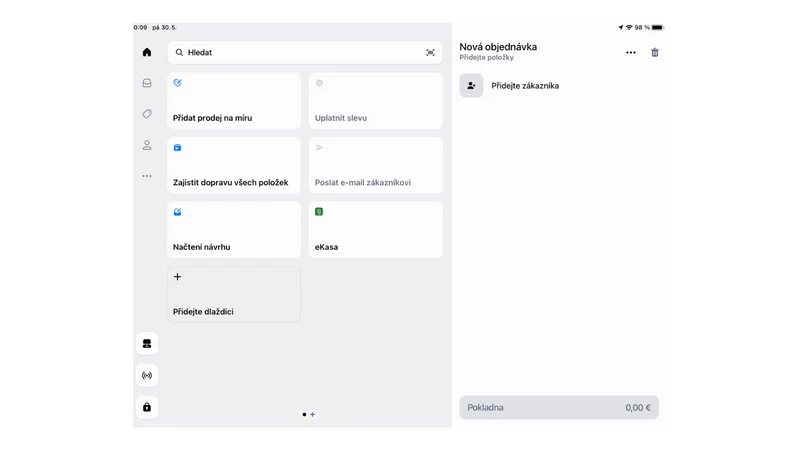Open the order options three-dots menu
Screen dimensions: 800x450
(x=631, y=53)
